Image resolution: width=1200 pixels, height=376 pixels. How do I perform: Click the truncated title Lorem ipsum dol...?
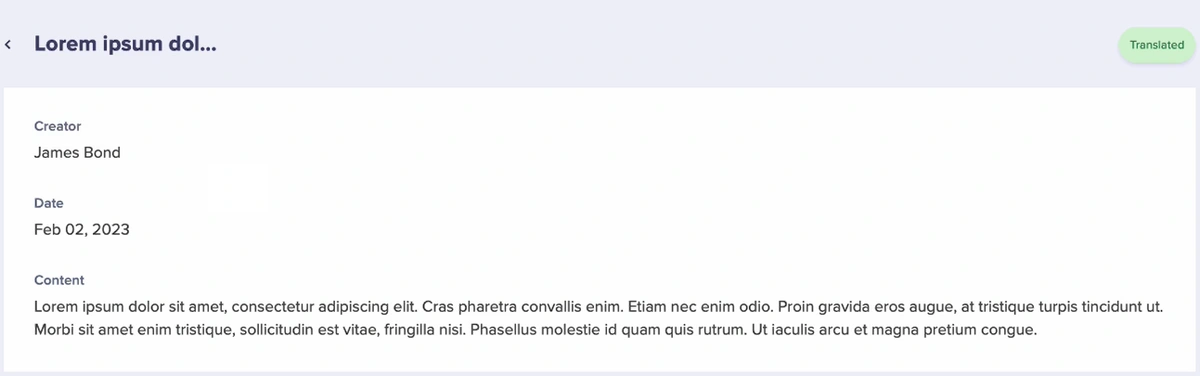coord(125,45)
